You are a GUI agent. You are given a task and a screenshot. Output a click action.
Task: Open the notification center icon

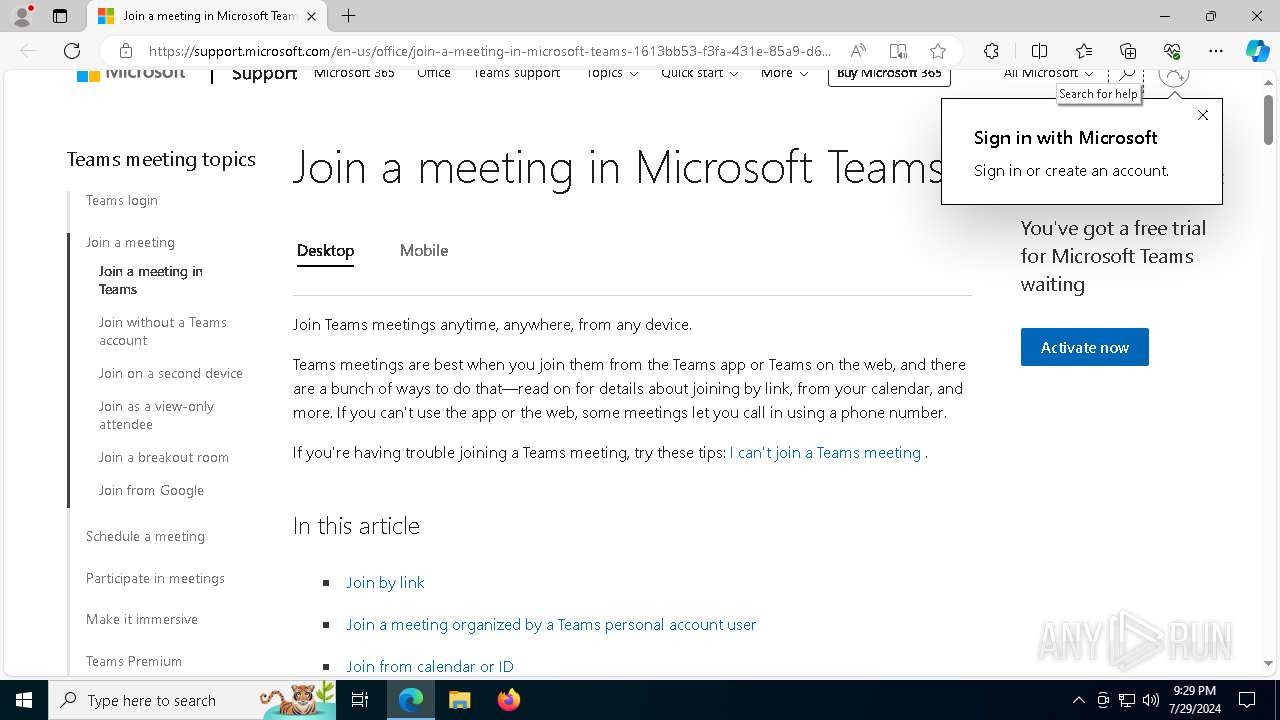tap(1247, 700)
